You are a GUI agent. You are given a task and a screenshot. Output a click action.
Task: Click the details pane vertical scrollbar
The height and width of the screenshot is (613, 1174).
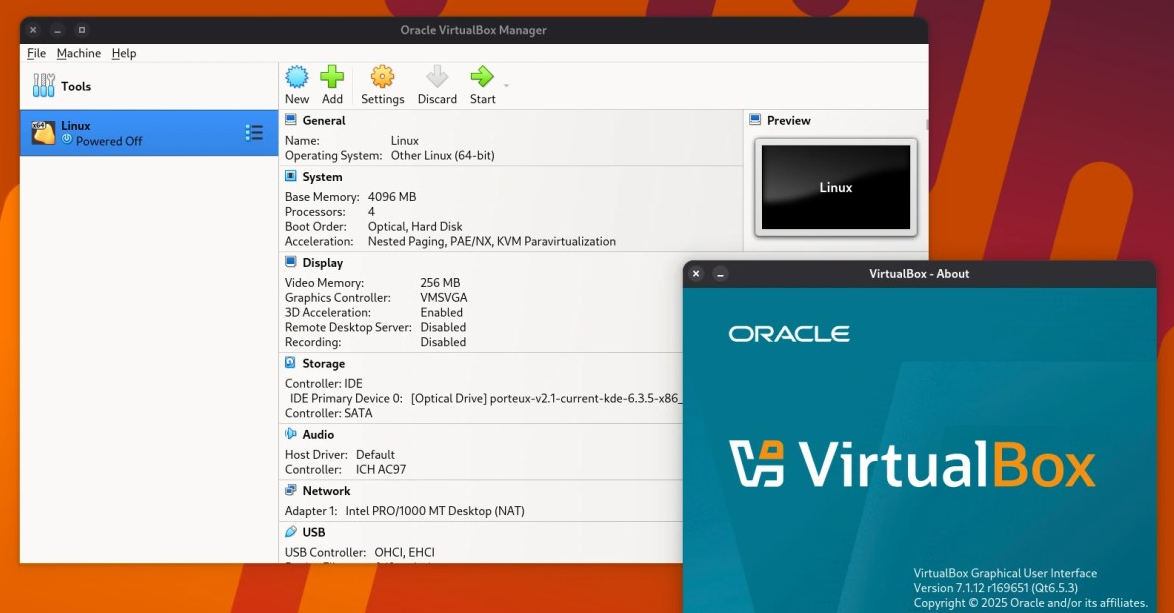point(926,124)
